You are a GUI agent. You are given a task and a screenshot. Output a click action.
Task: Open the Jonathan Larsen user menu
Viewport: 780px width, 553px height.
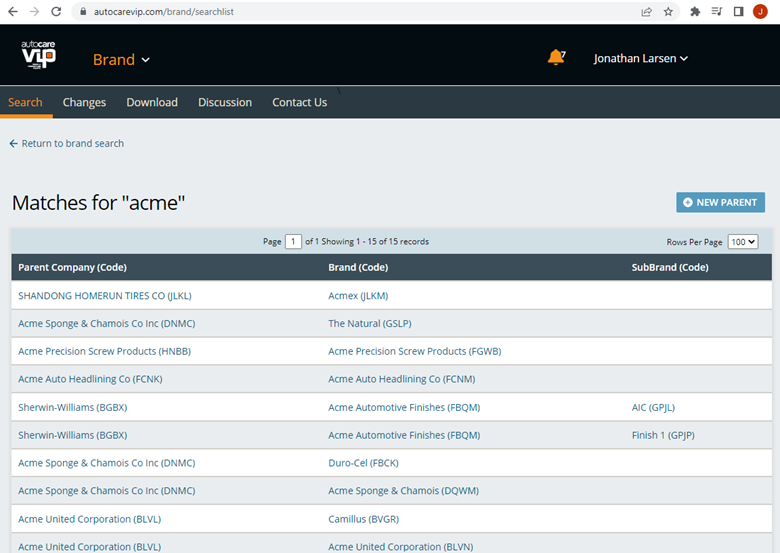[641, 58]
